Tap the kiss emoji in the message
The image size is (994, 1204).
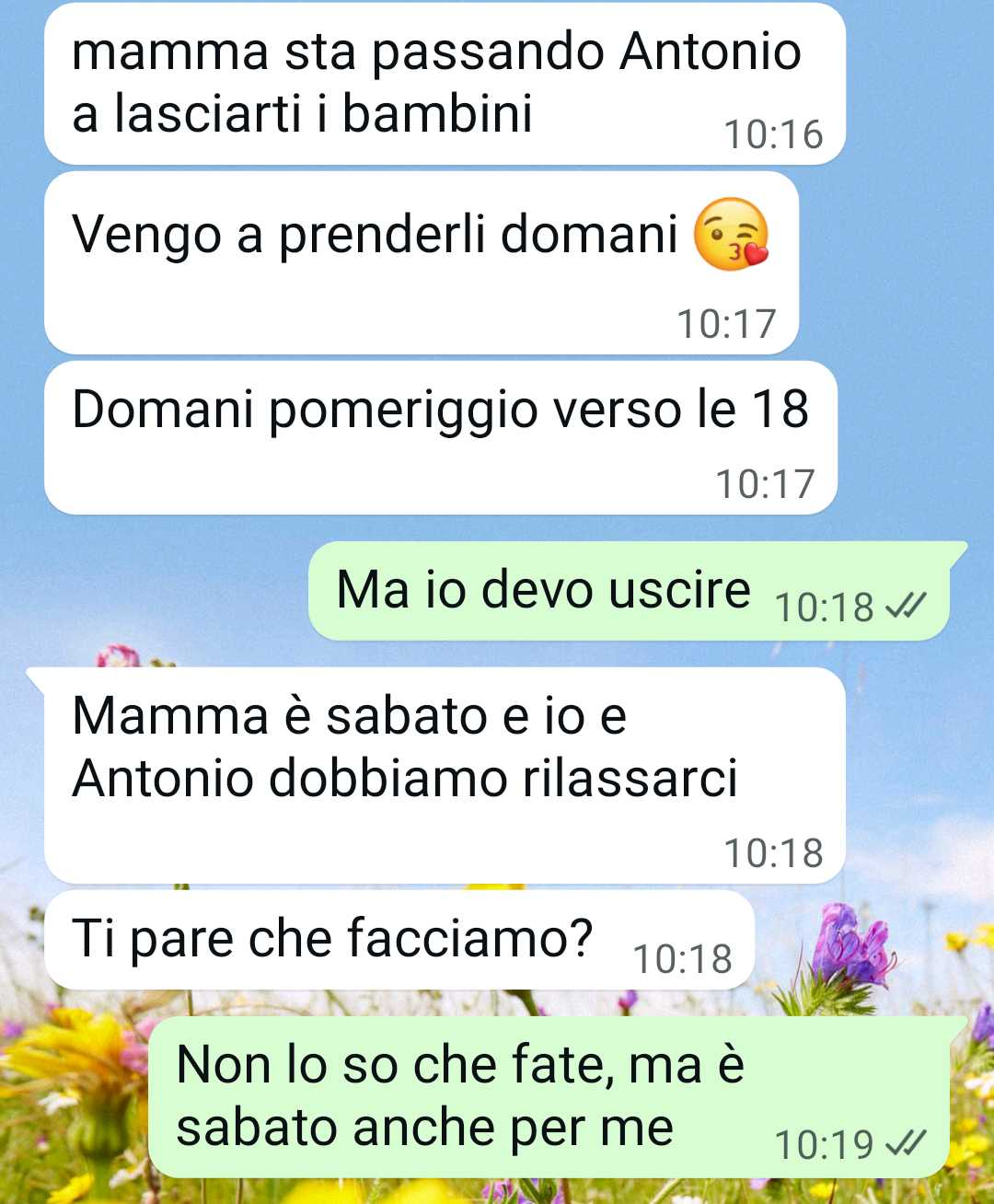(731, 233)
